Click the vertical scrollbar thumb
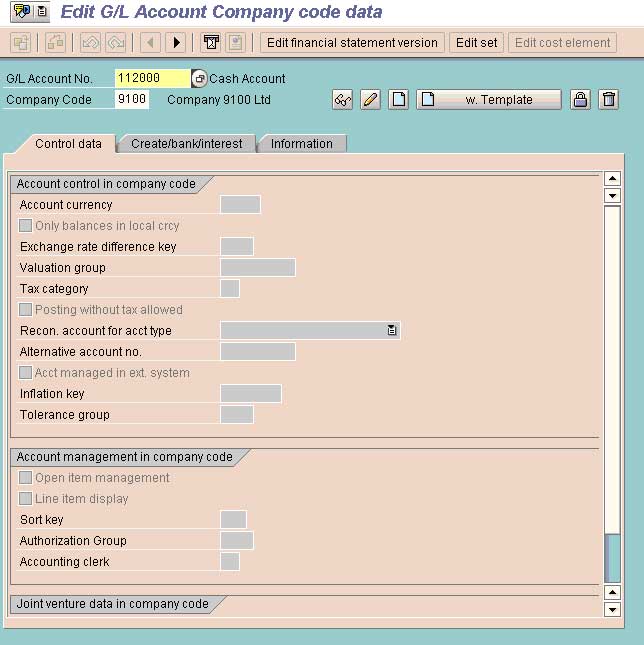Screen dimensions: 644x645 [612, 558]
